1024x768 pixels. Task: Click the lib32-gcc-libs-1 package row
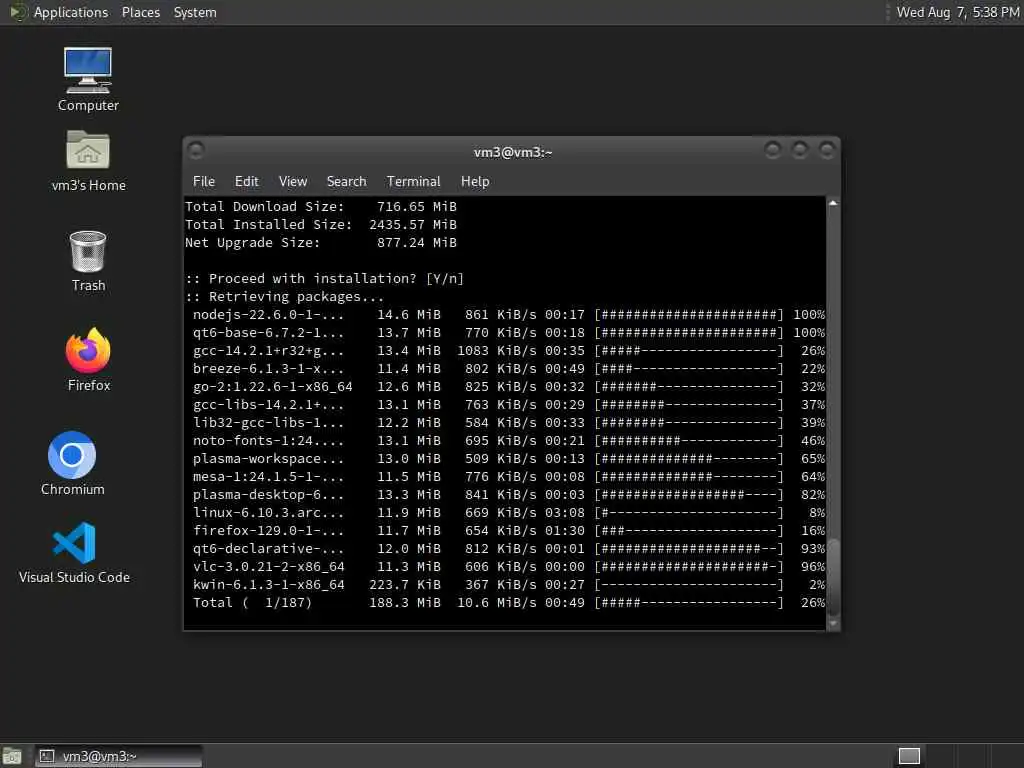[x=508, y=423]
